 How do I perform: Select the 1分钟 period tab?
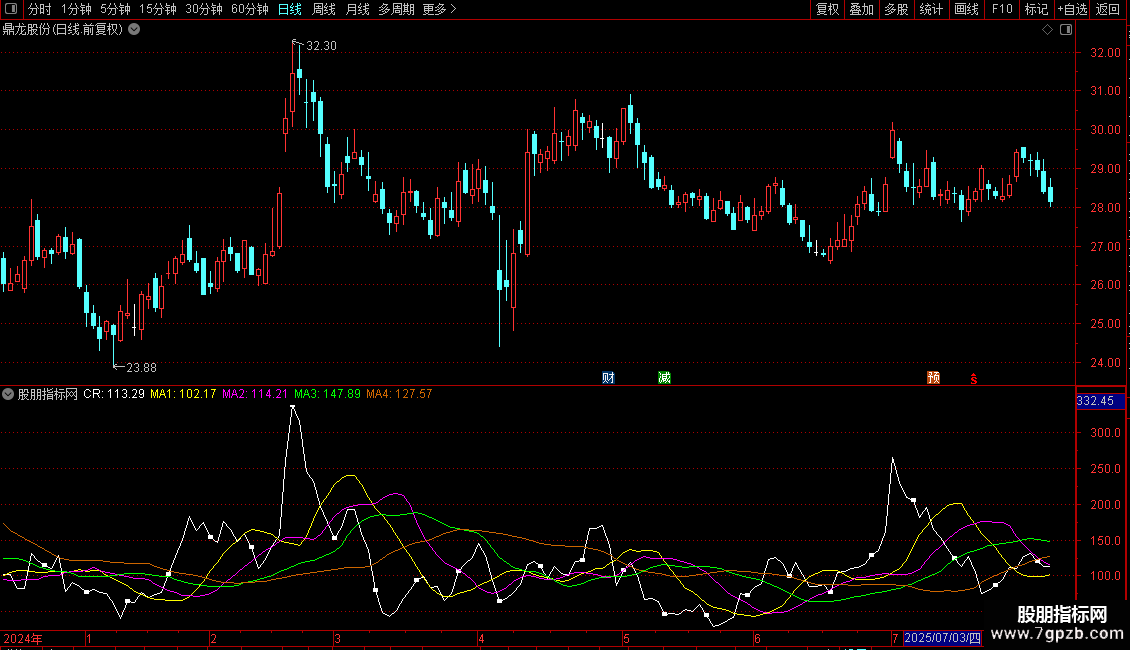point(76,9)
